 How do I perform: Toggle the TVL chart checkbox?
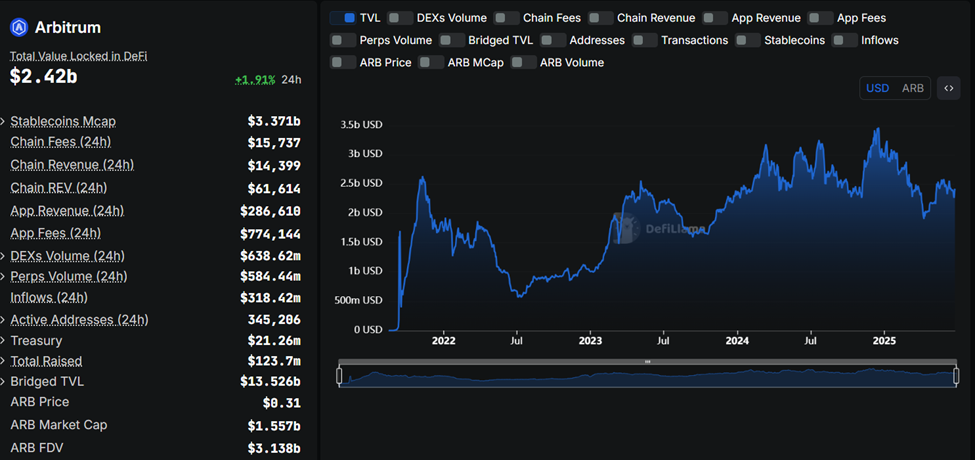[x=342, y=18]
